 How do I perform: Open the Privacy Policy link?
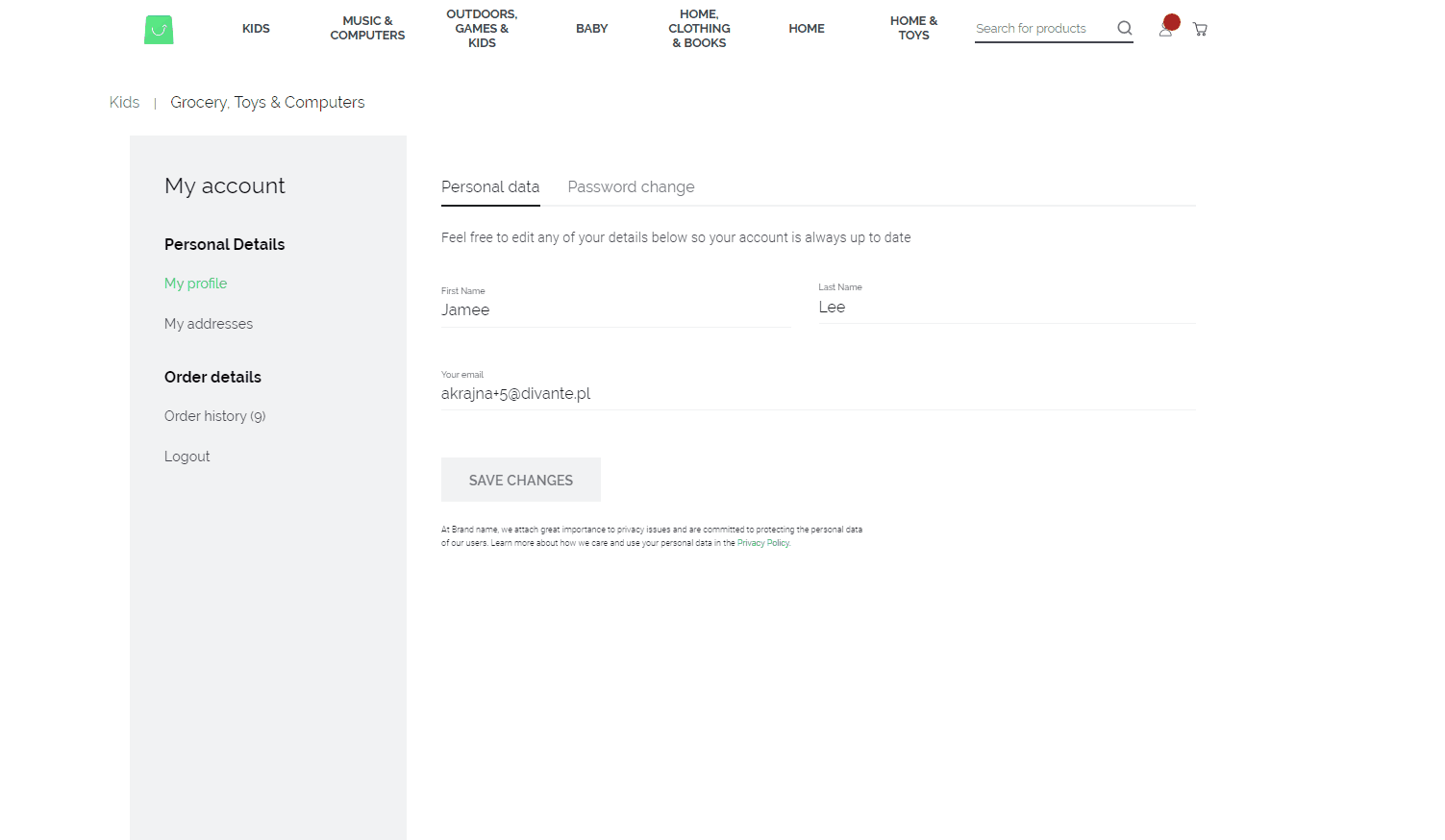pos(762,542)
